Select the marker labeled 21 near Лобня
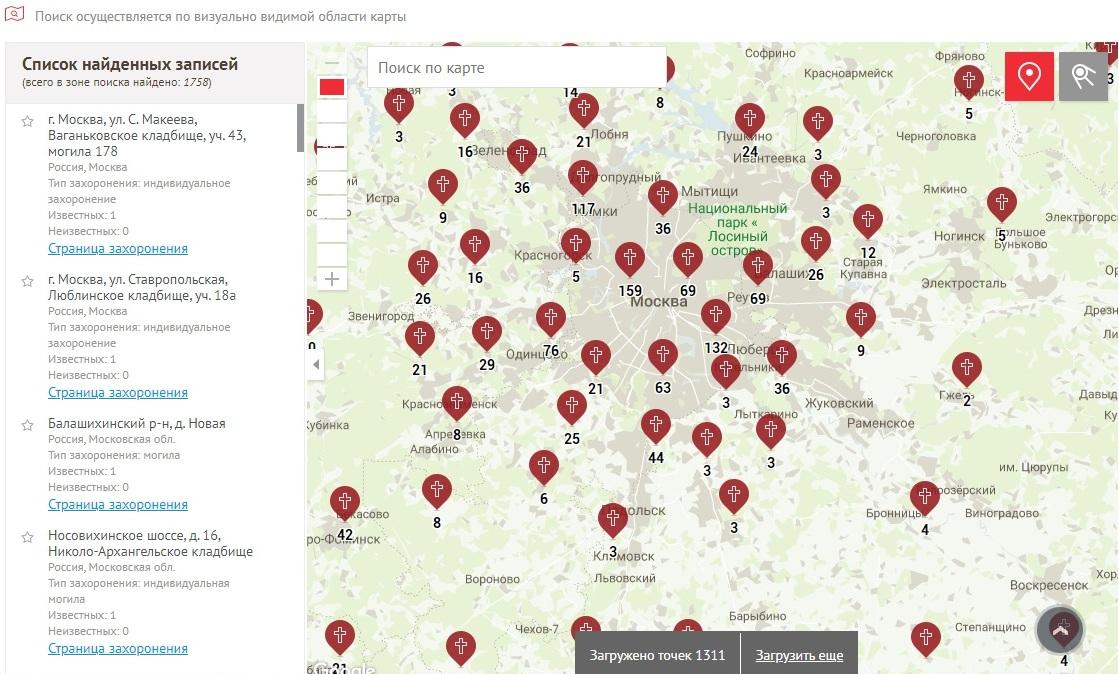1119x674 pixels. point(584,111)
